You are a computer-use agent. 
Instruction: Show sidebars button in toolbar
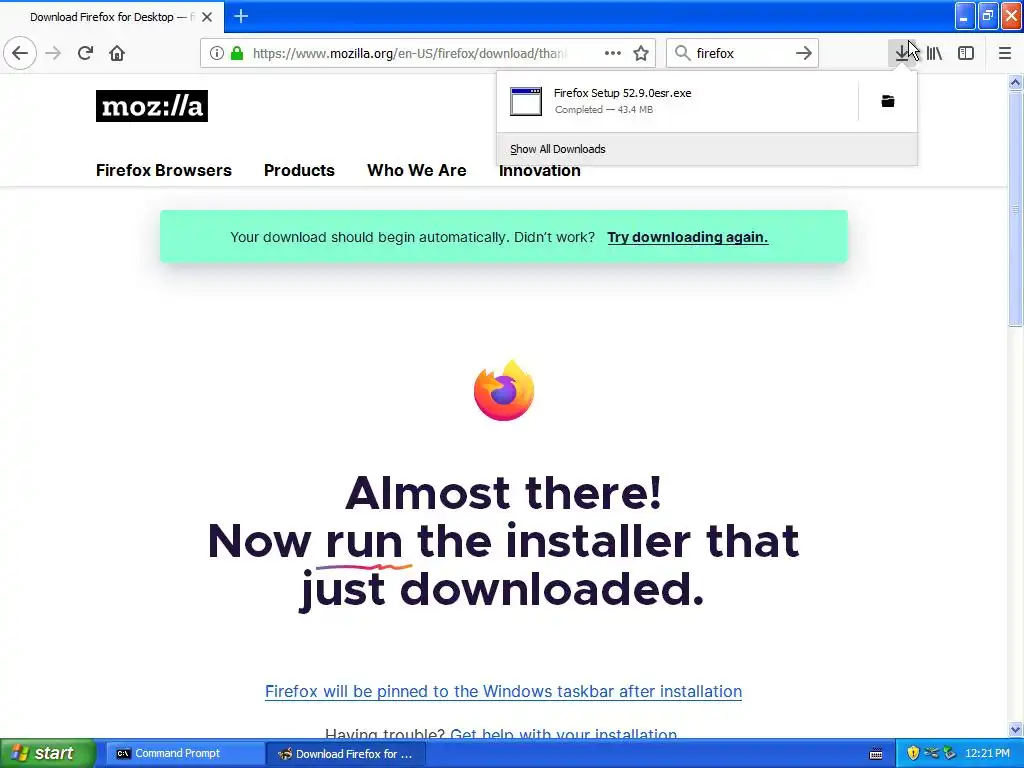coord(966,53)
